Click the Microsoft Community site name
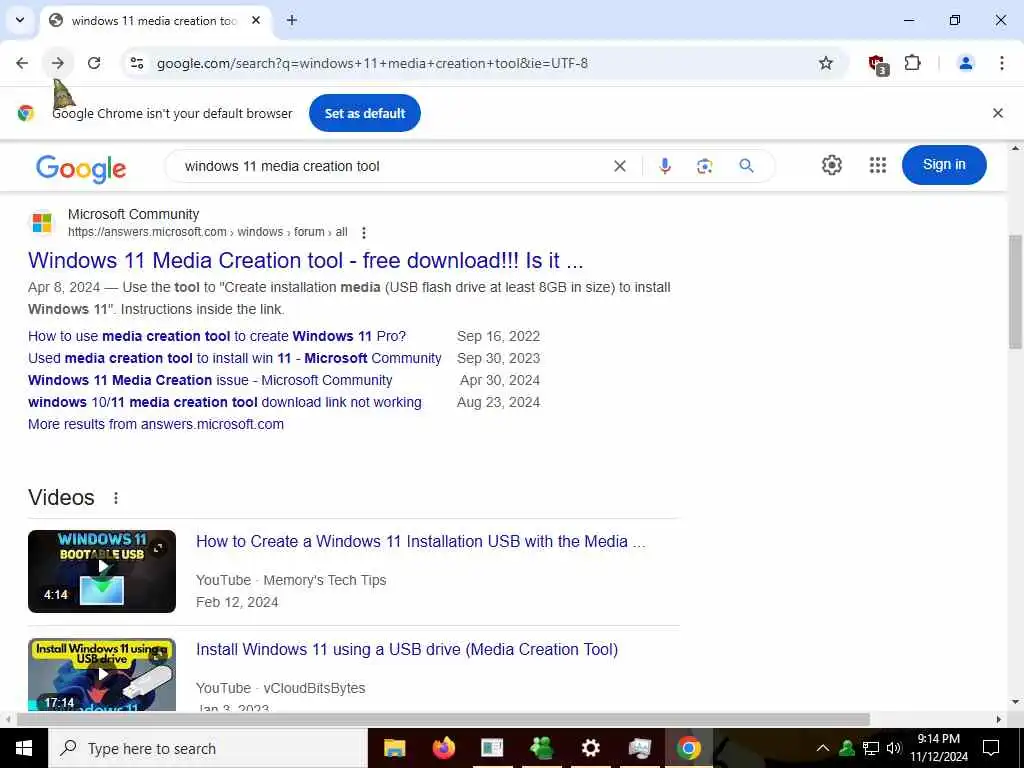The height and width of the screenshot is (768, 1024). [x=133, y=214]
